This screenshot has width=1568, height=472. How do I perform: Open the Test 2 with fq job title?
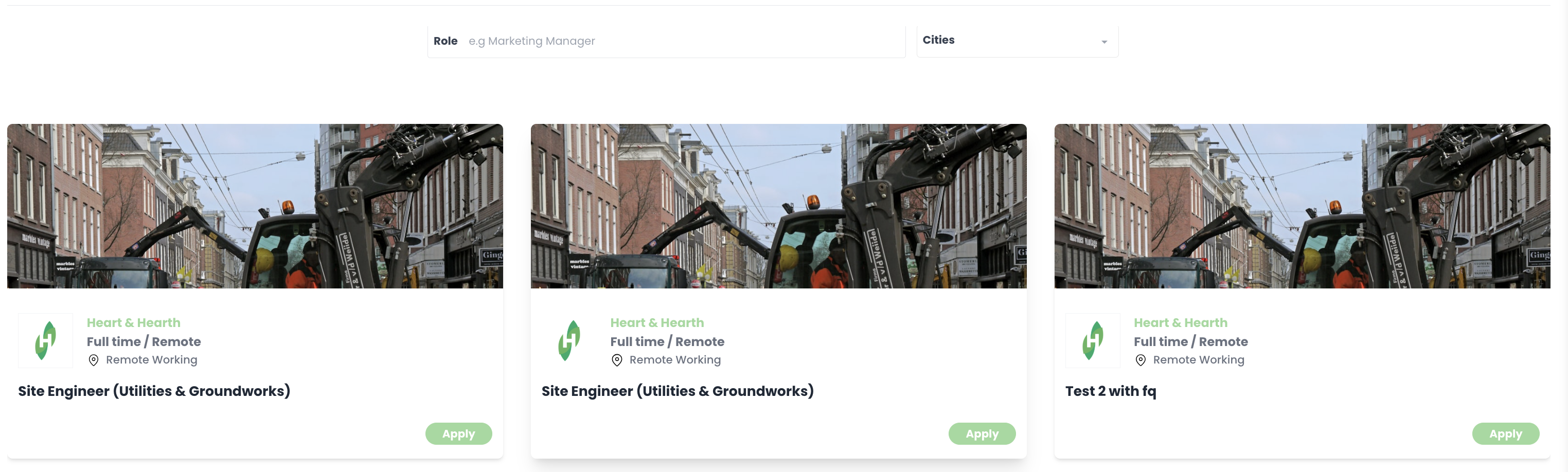(1110, 391)
